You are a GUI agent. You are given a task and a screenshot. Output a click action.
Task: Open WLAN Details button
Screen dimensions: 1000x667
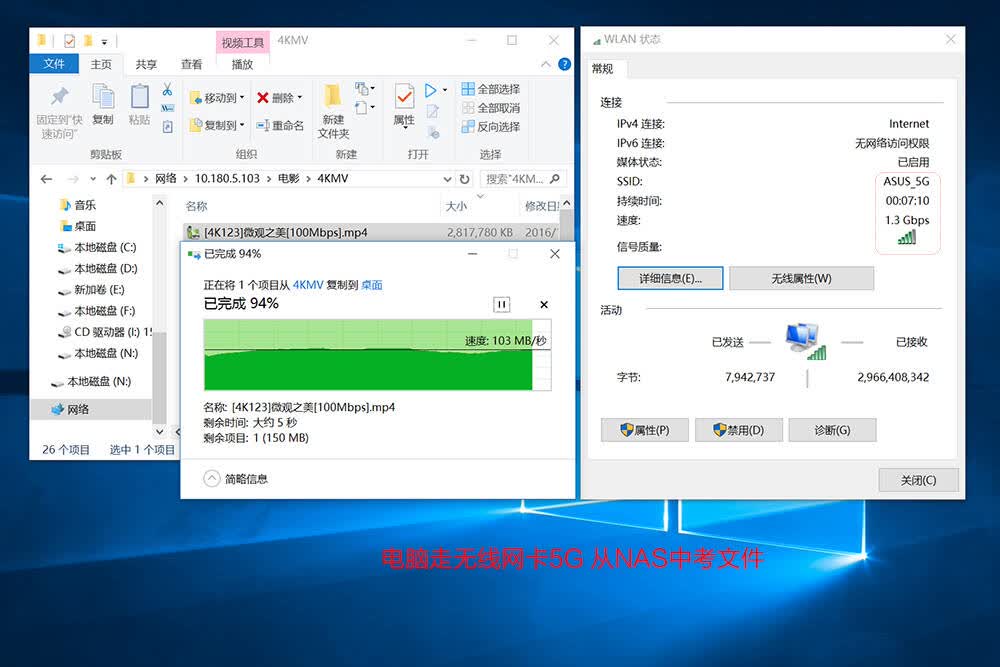click(x=670, y=278)
